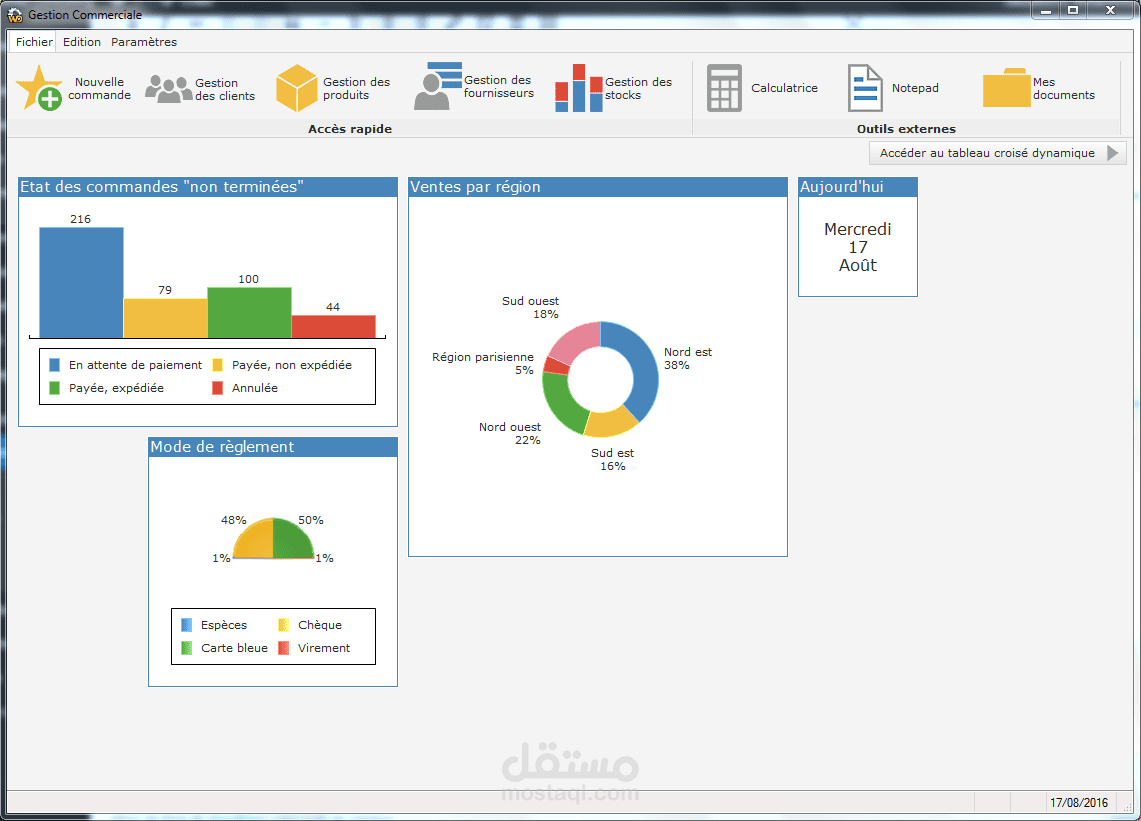Click the 'Virement' legend text

tap(324, 649)
